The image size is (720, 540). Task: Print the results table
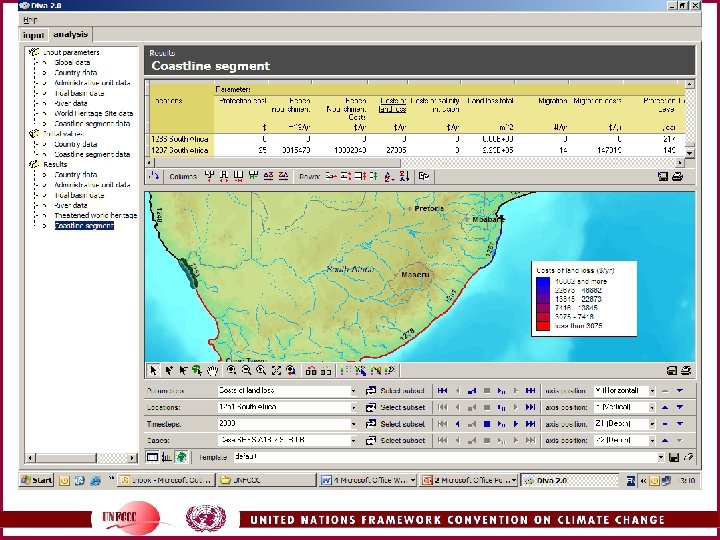(678, 177)
